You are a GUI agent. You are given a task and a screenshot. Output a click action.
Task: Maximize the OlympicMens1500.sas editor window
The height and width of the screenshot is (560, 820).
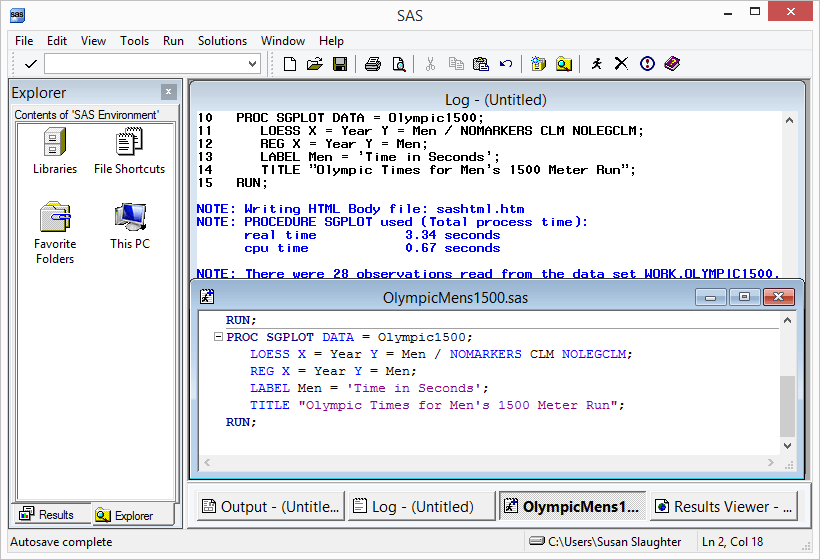[x=744, y=297]
